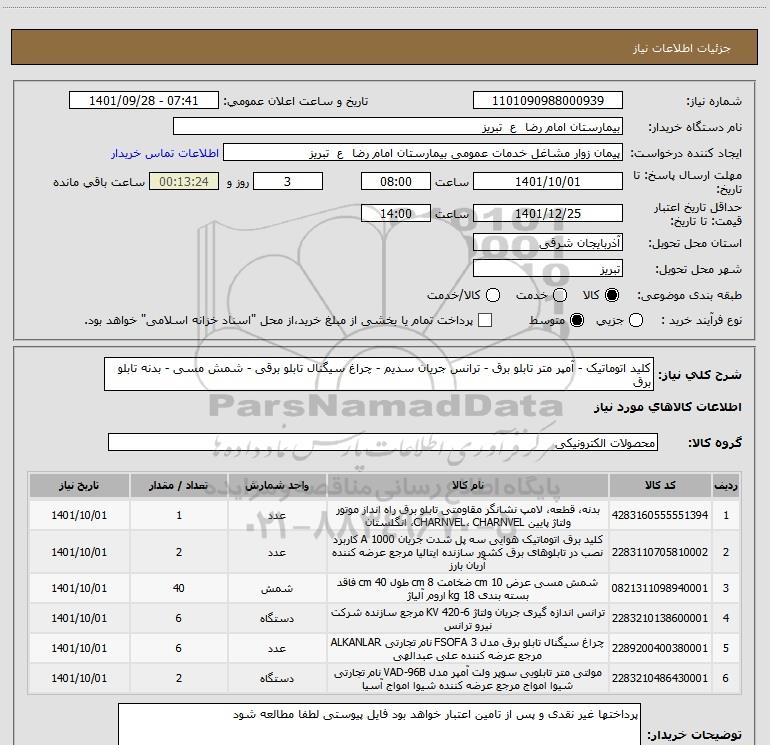Click the نام کالا column header
770x745 pixels.
coord(468,486)
